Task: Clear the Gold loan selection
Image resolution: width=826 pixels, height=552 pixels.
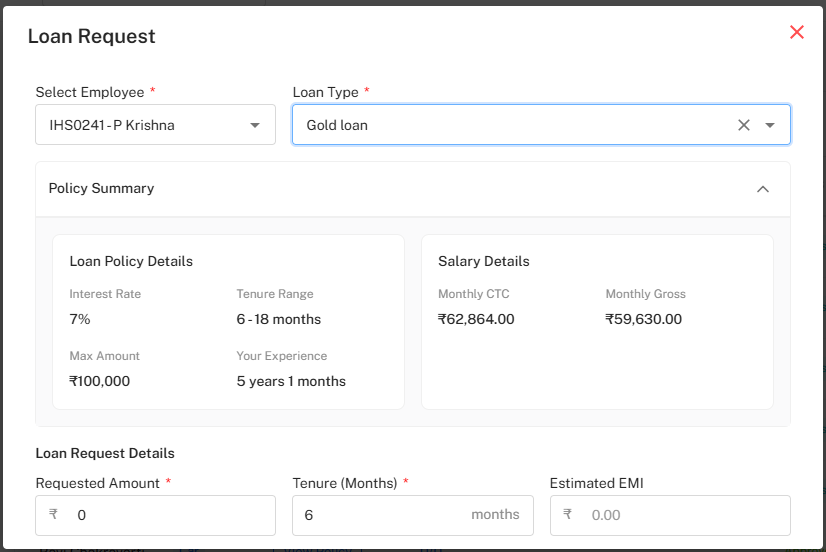Action: tap(743, 125)
